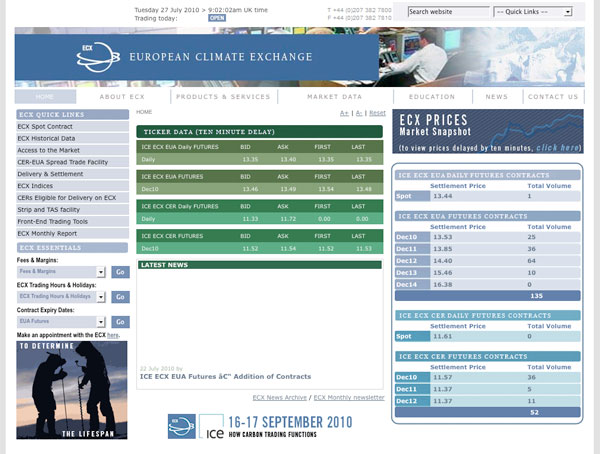Select Dec12 row in CER Futures Contracts
600x454 pixels.
488,401
